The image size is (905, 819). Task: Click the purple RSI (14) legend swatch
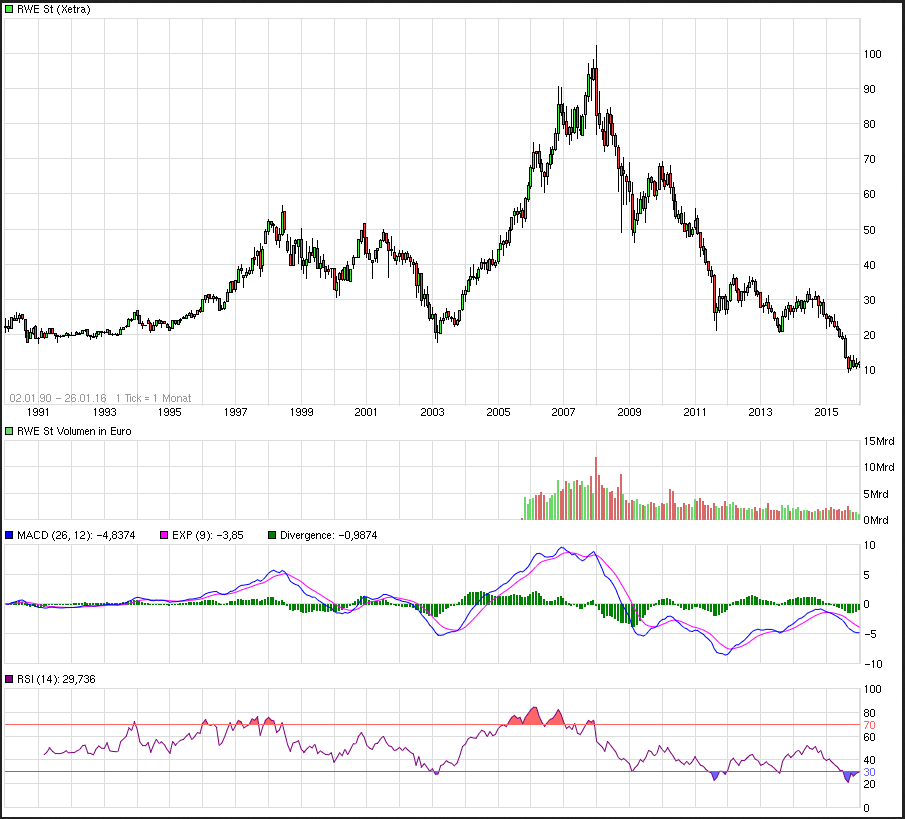tap(9, 679)
